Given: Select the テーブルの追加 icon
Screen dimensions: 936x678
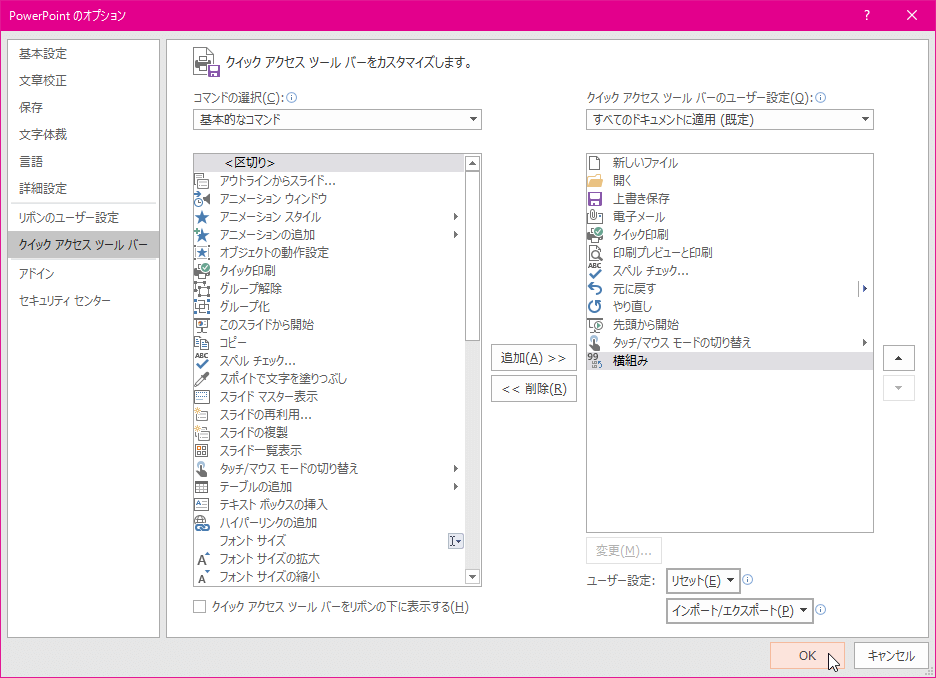Looking at the screenshot, I should [x=202, y=486].
